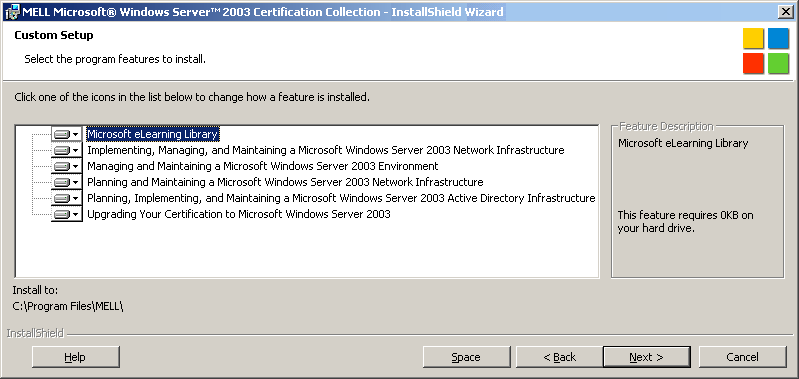
Task: Proceed with the Next button
Action: 647,357
